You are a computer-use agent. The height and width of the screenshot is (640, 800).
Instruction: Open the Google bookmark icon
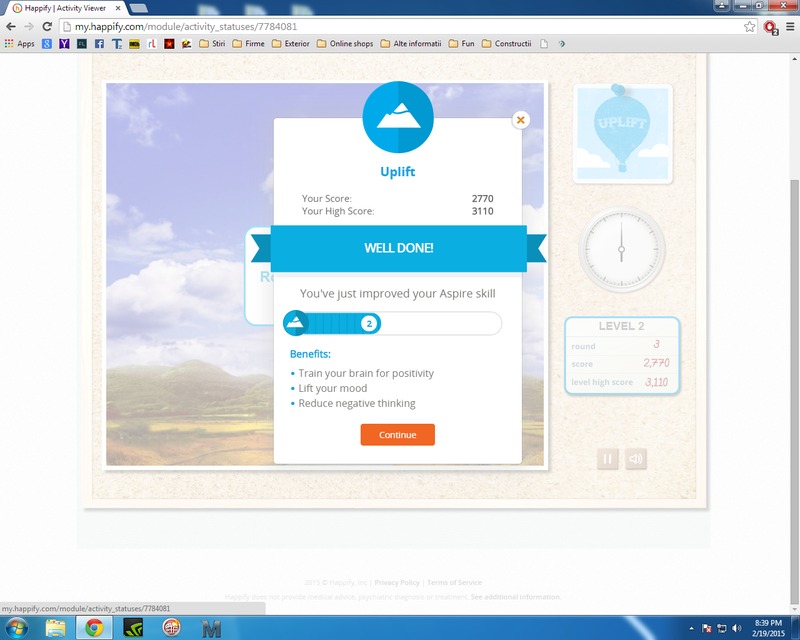pos(47,44)
